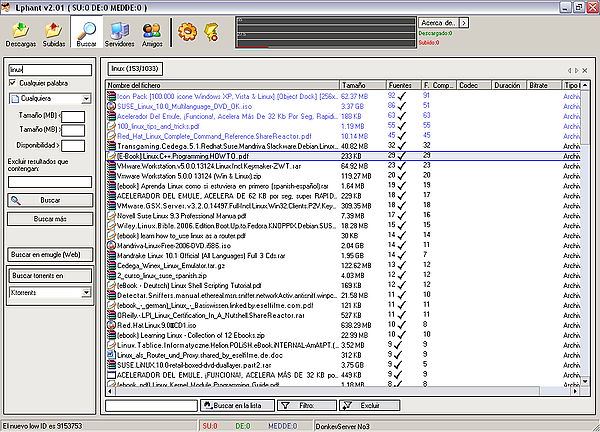Focus the Disponibilidad input field

coord(73,145)
